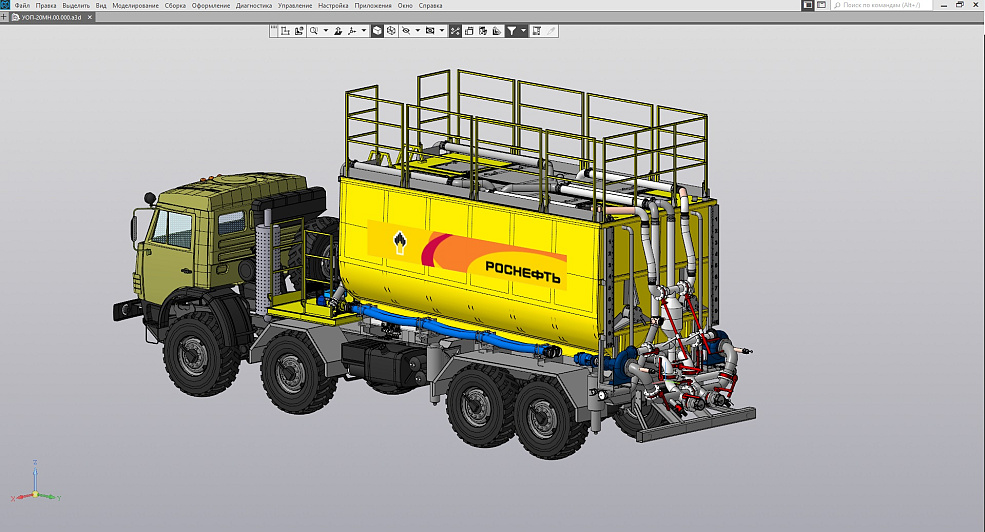Image resolution: width=985 pixels, height=532 pixels.
Task: Expand the filter funnel dropdown arrow
Action: click(x=523, y=31)
